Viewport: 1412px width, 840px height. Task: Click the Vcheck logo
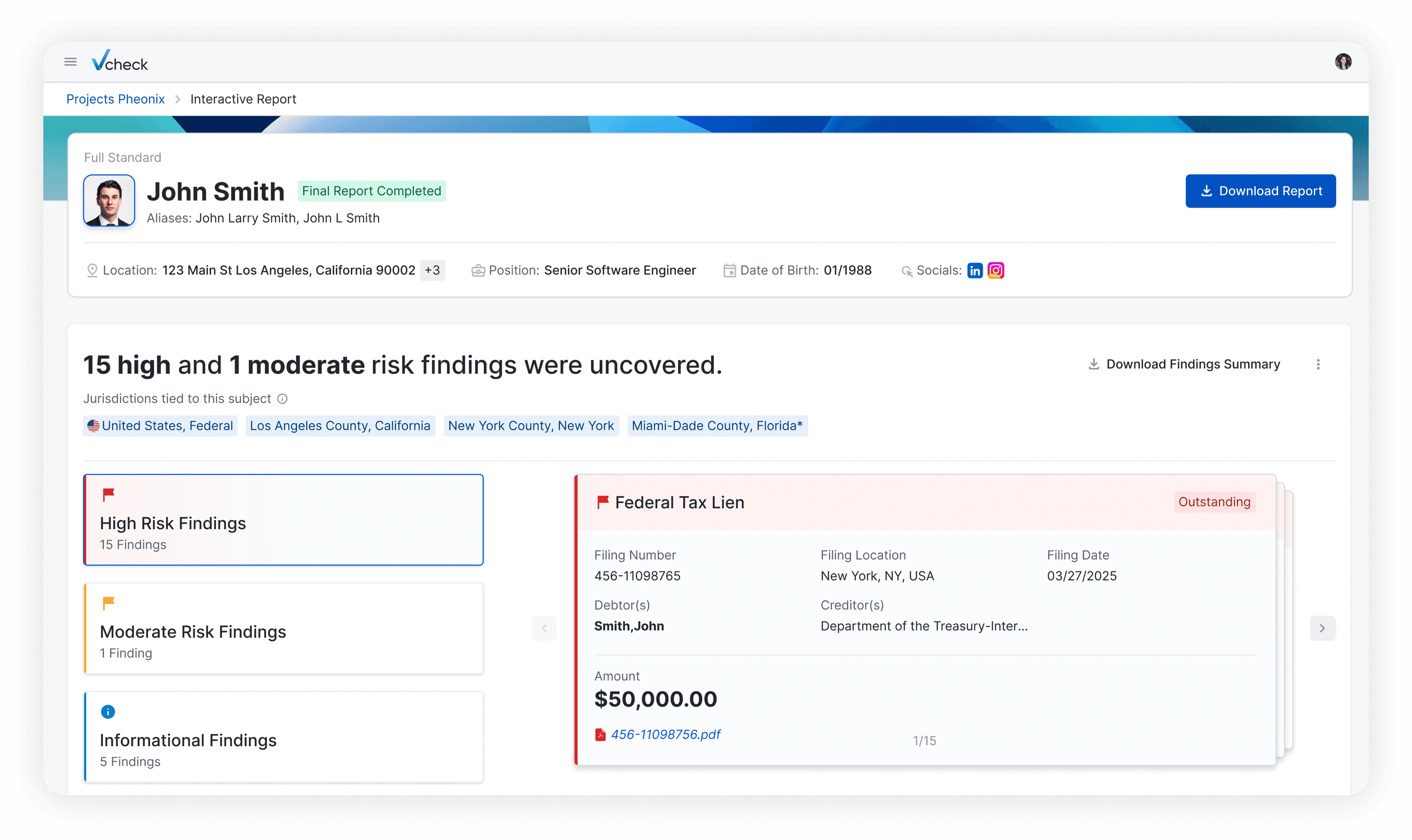click(x=119, y=61)
